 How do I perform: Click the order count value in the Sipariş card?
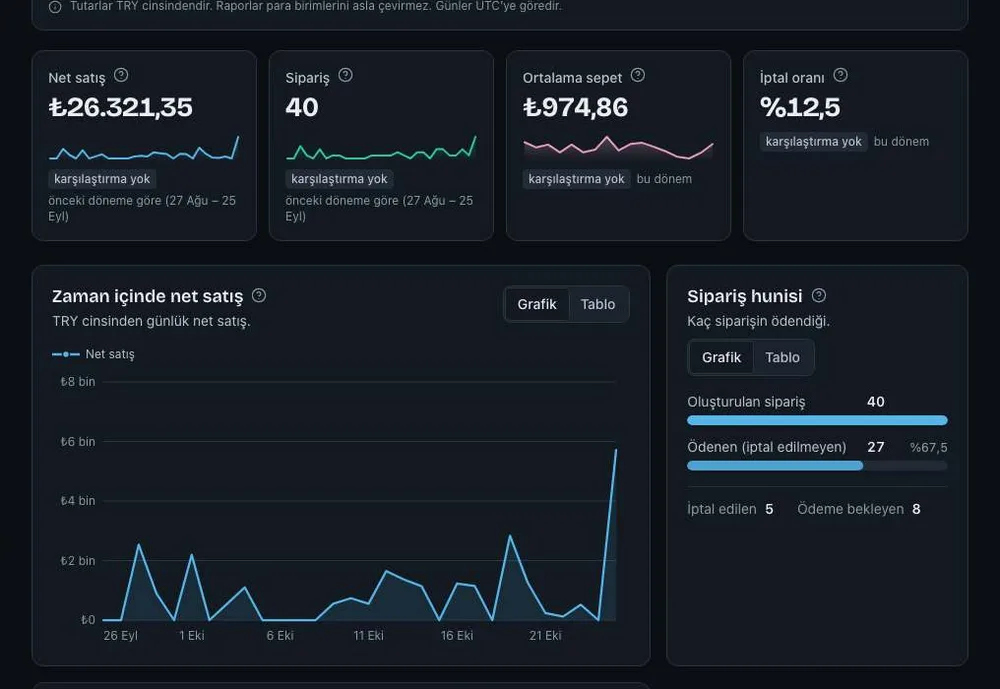click(x=302, y=107)
